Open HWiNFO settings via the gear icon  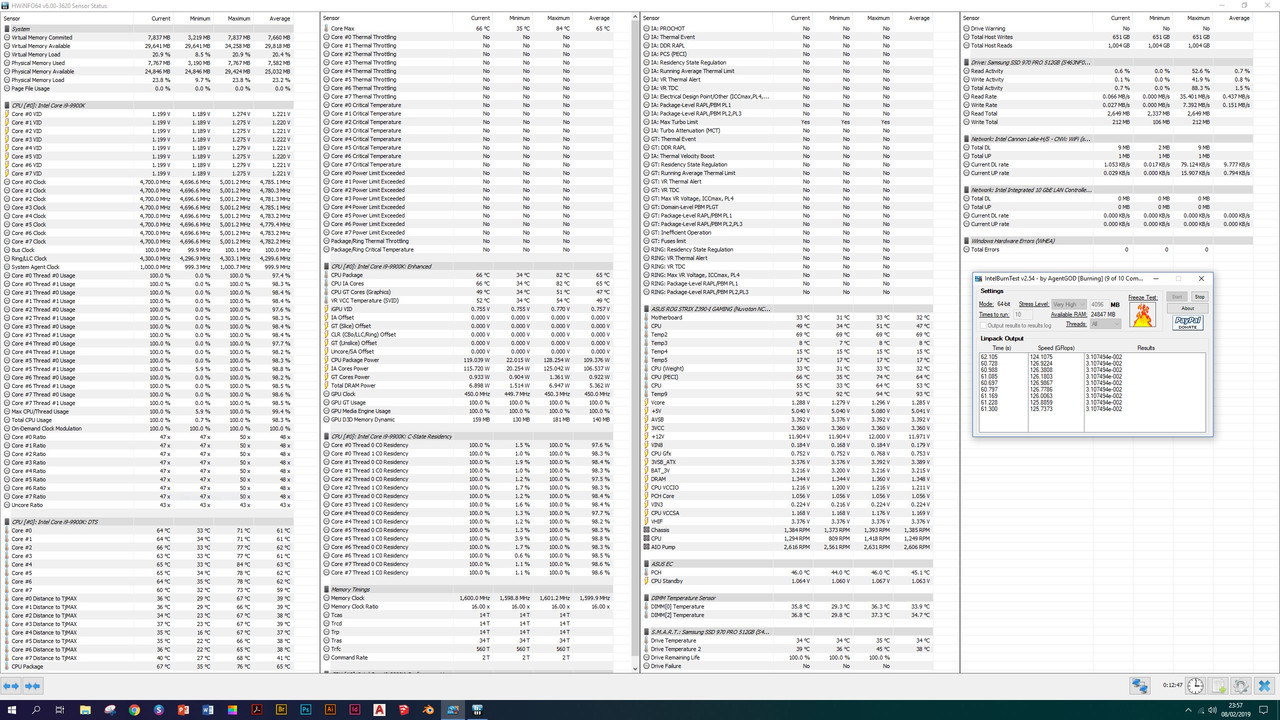[x=1241, y=686]
